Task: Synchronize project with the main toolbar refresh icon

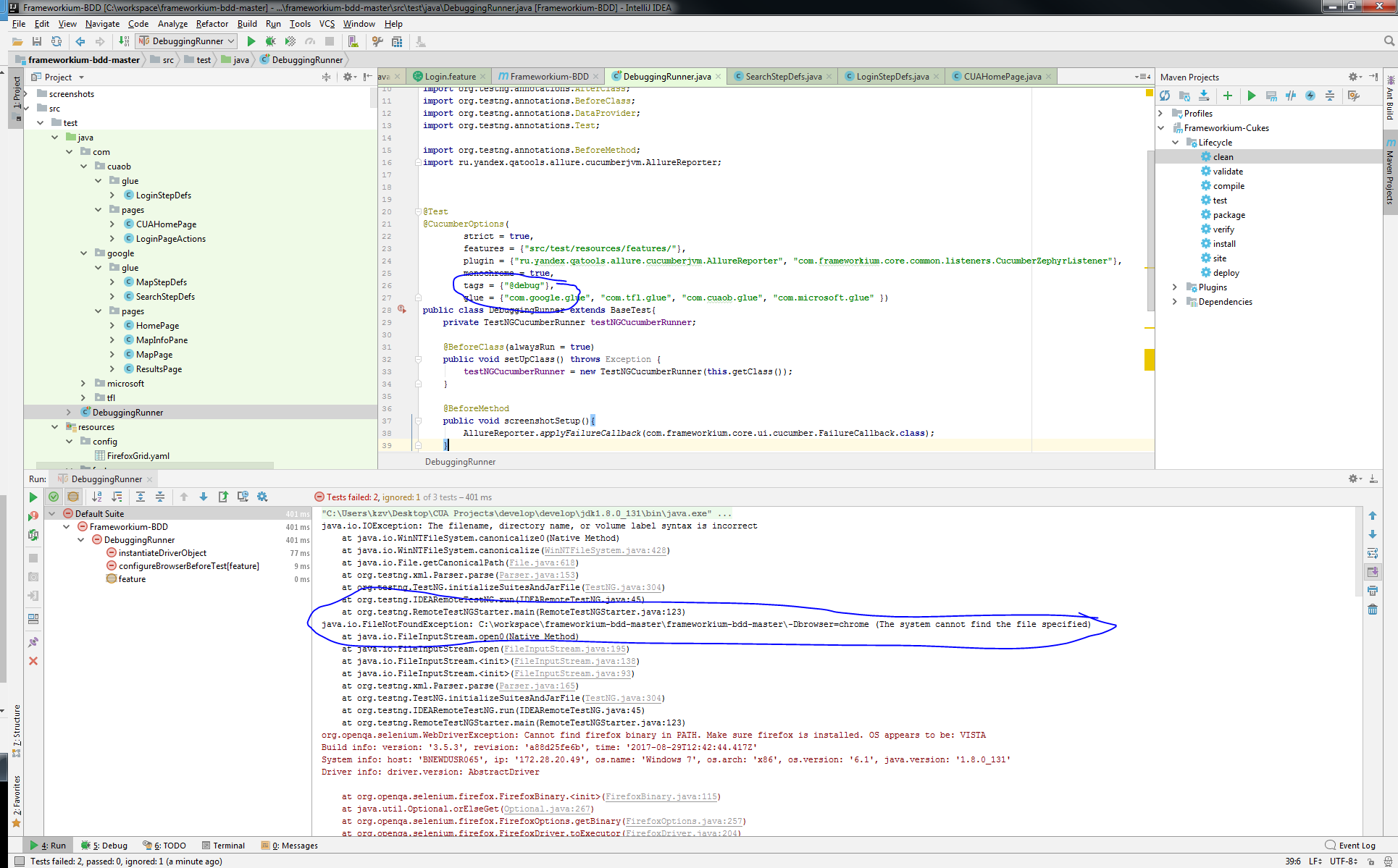Action: [x=56, y=41]
